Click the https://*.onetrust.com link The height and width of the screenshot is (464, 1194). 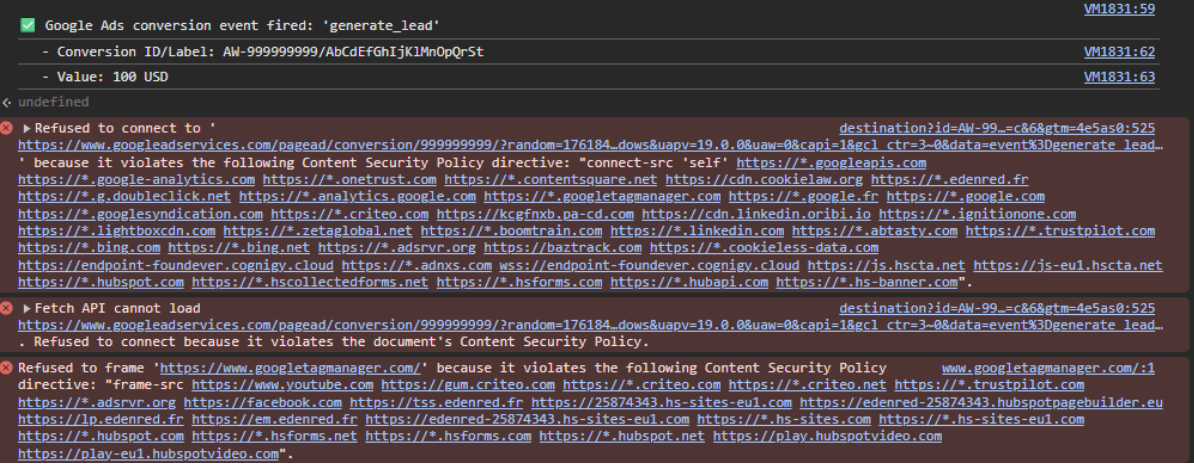pyautogui.click(x=350, y=179)
